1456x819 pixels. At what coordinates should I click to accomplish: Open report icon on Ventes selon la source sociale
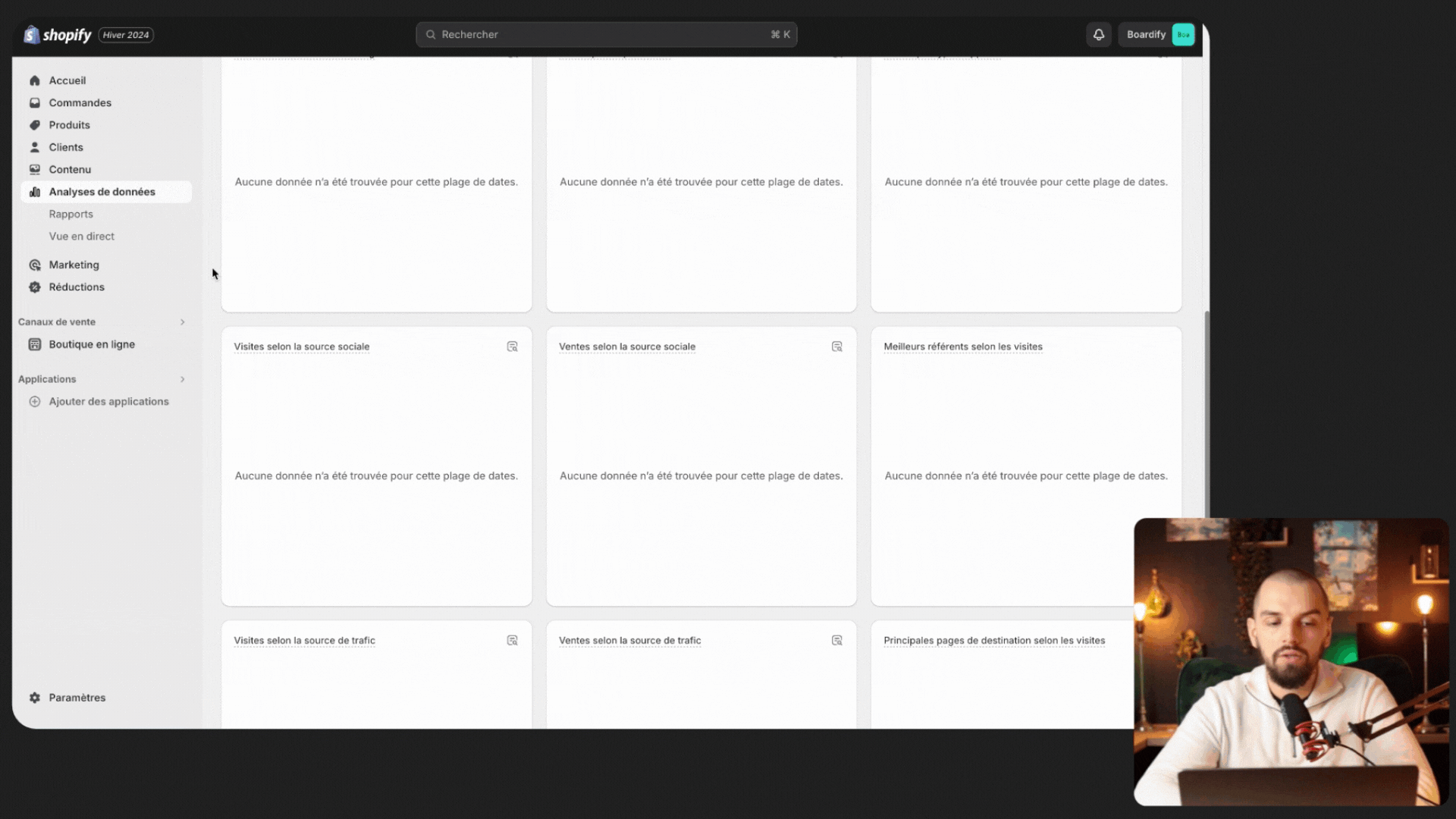pyautogui.click(x=836, y=347)
